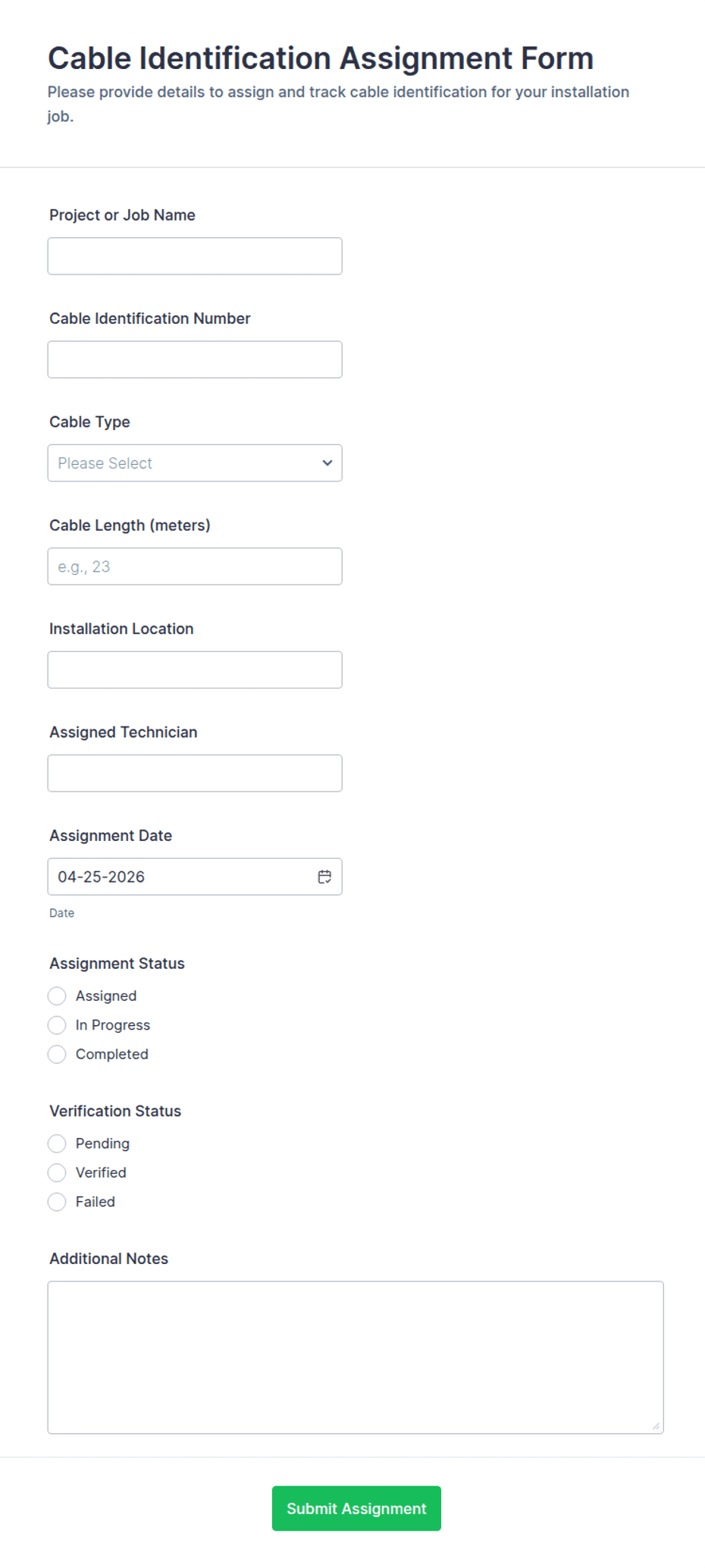Focus the Assigned Technician input field
The height and width of the screenshot is (1568, 705).
tap(194, 773)
